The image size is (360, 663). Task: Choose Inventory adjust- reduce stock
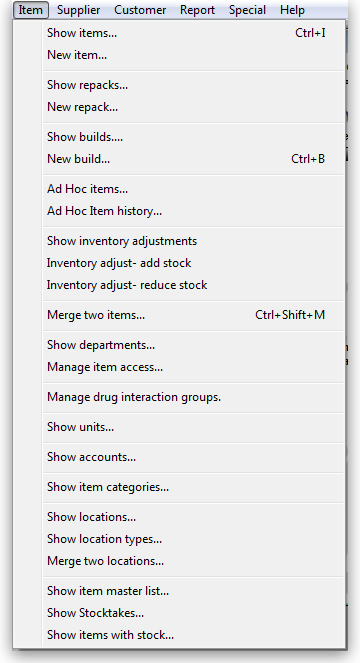[x=193, y=285]
